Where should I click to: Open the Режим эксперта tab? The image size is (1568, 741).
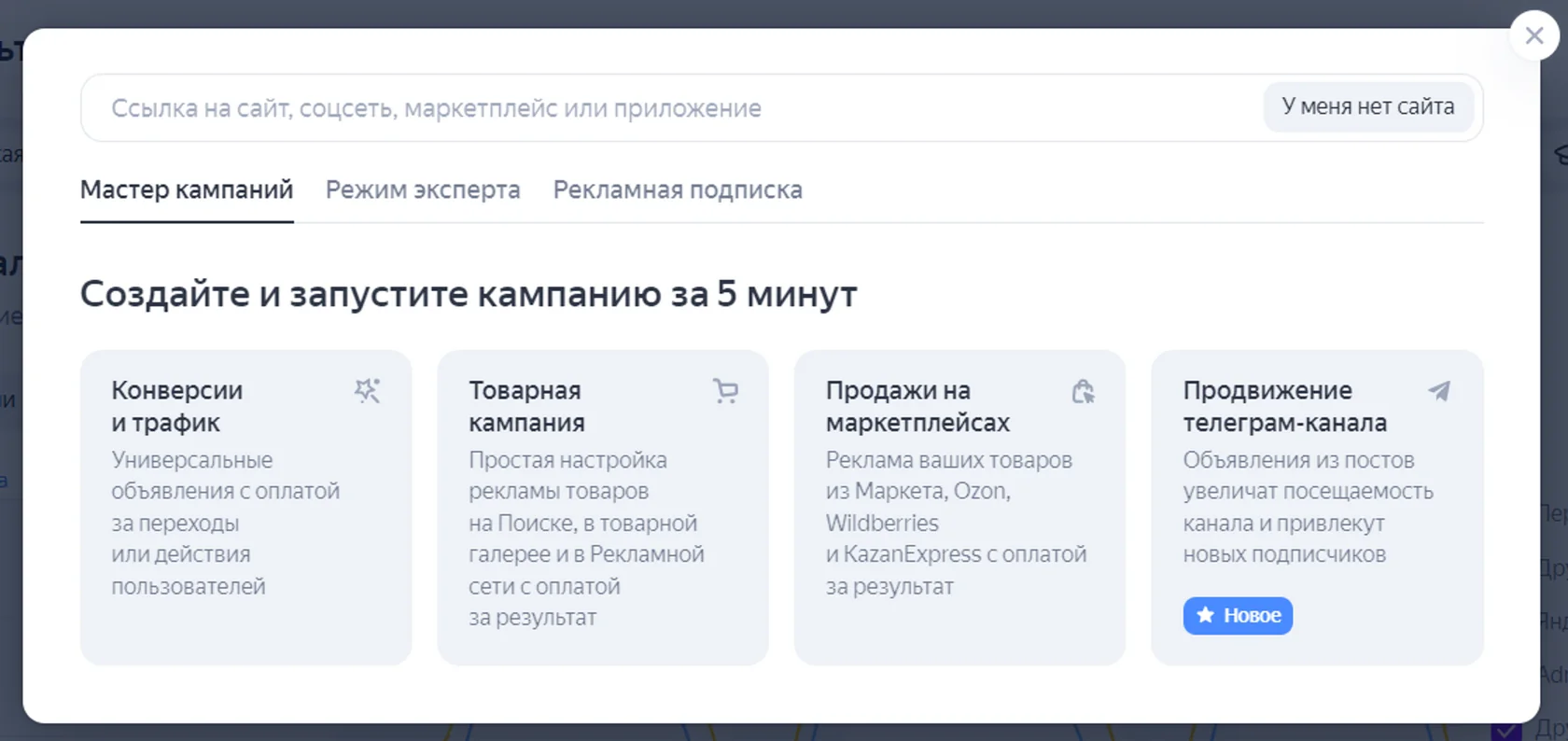pos(423,189)
